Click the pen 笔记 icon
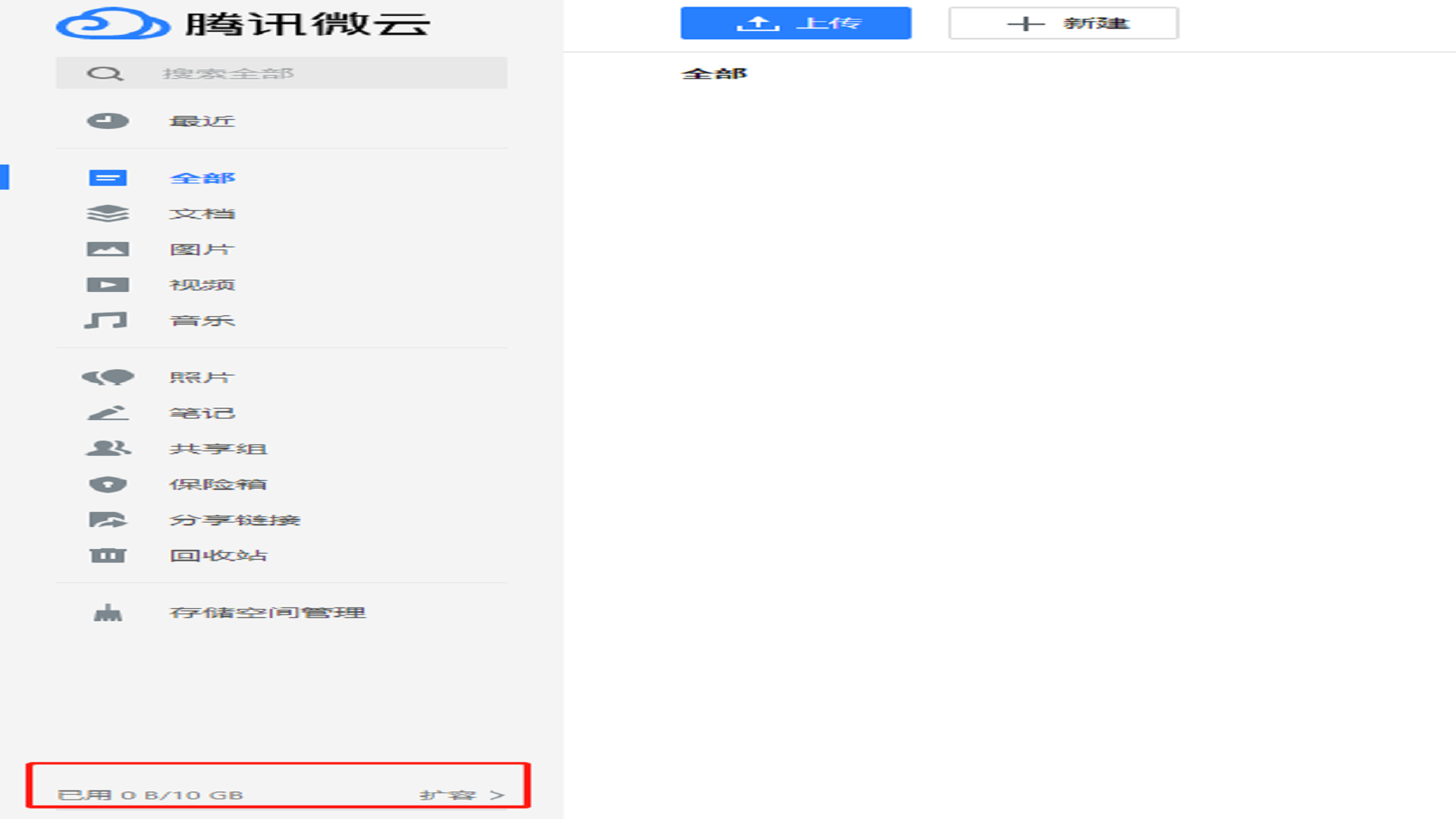 [x=108, y=413]
